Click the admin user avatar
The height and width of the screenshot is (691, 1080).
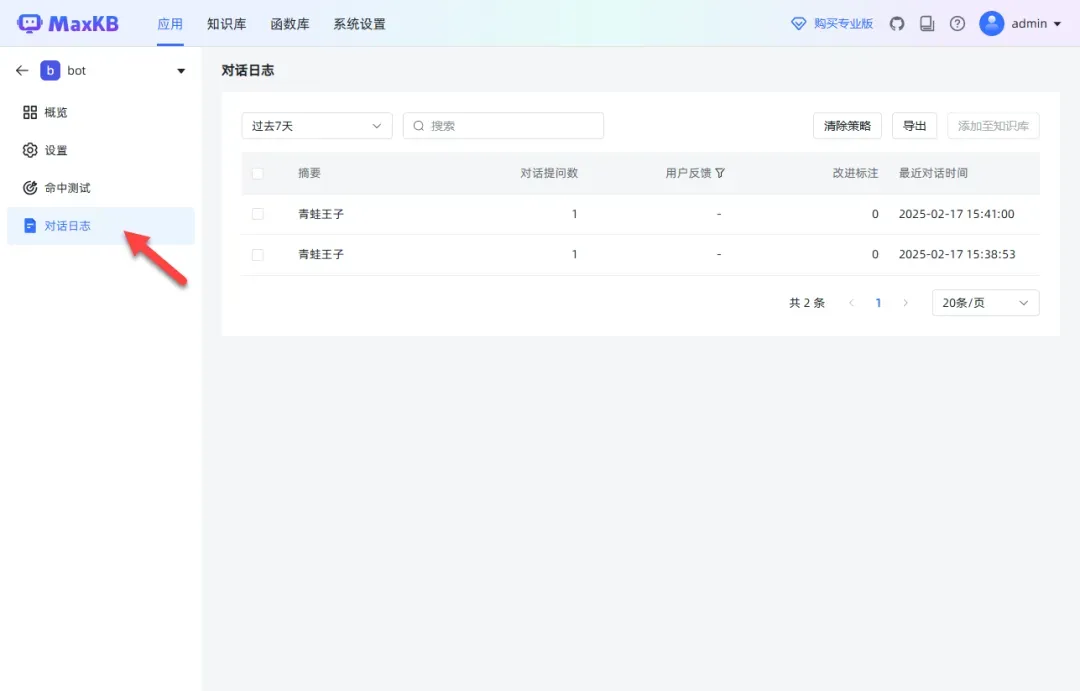click(x=992, y=23)
